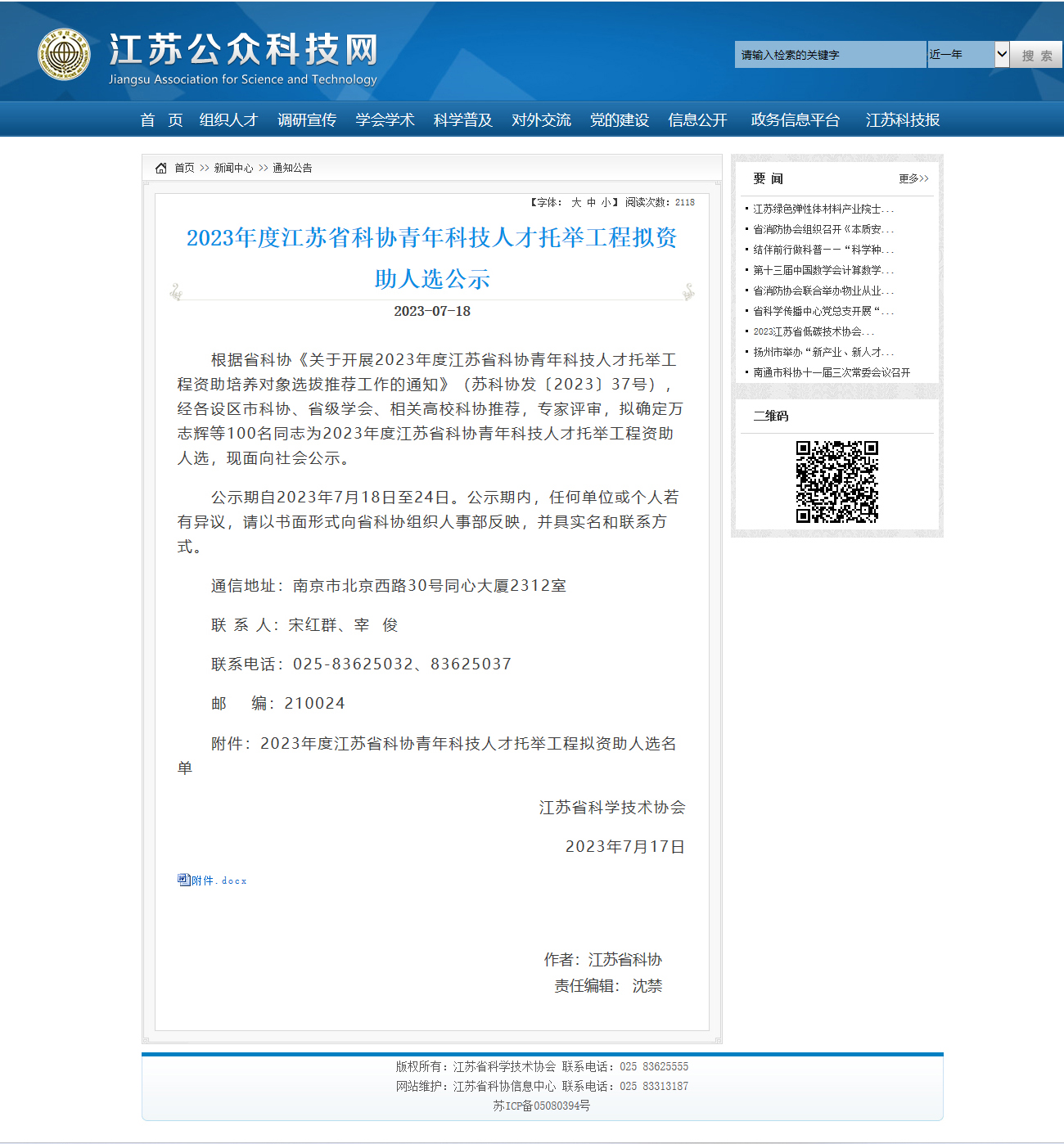Open the 政务信息平台 menu
This screenshot has width=1064, height=1144.
click(x=796, y=120)
